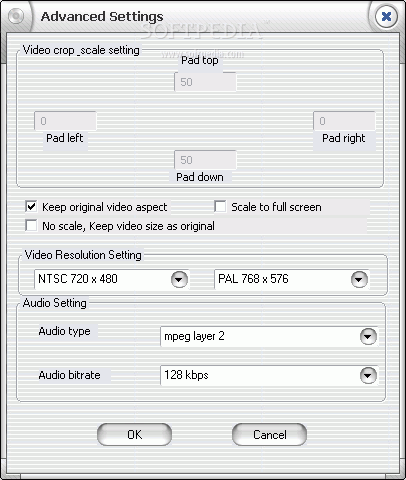Close the Advanced Settings dialog
This screenshot has height=480, width=406.
pyautogui.click(x=386, y=16)
